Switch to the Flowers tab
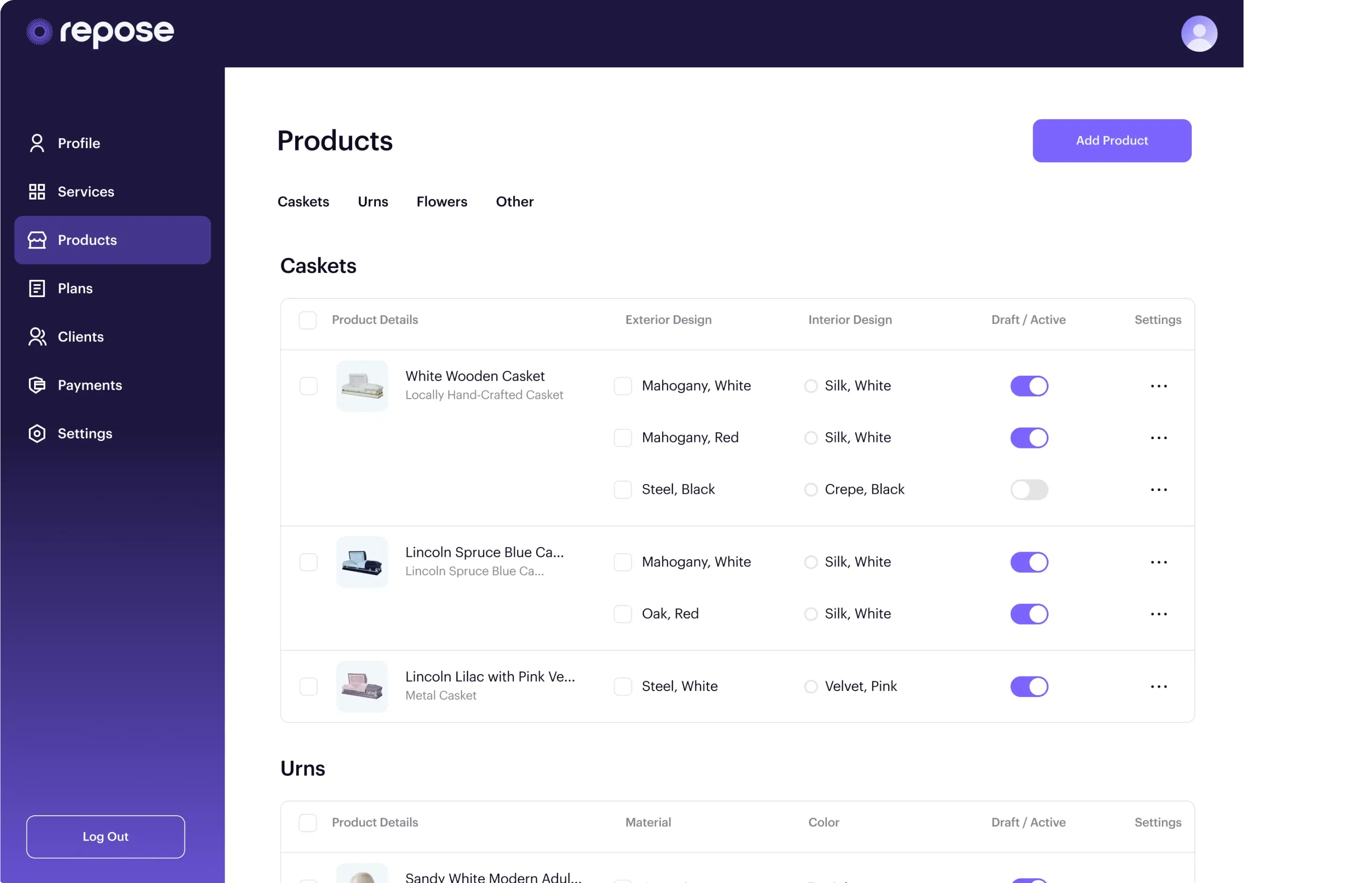Image resolution: width=1372 pixels, height=883 pixels. 442,201
